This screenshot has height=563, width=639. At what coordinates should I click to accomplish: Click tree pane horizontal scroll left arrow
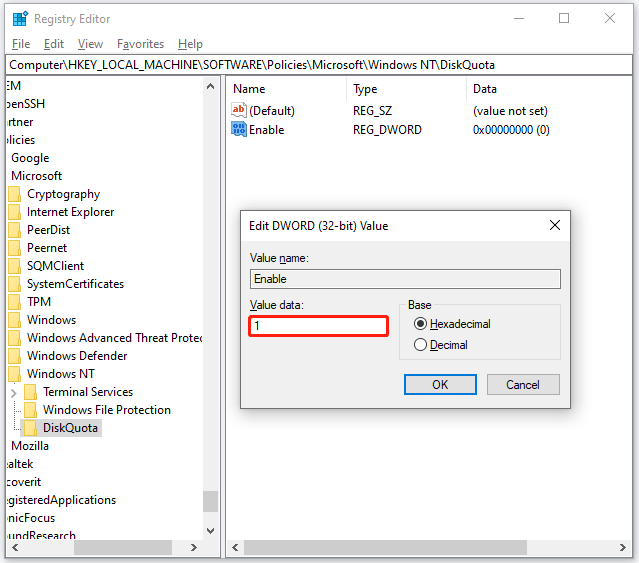pyautogui.click(x=15, y=548)
